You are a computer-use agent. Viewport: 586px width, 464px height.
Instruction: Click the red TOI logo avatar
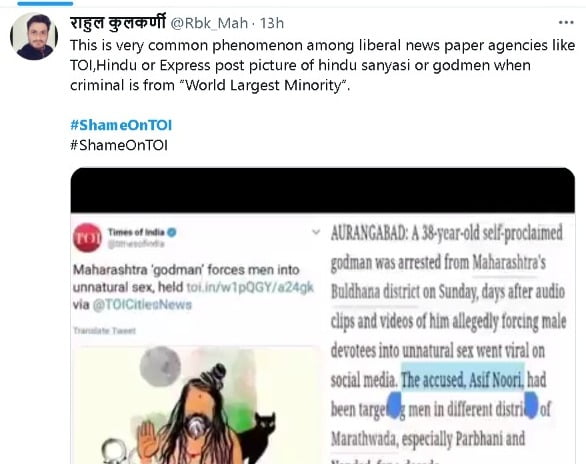click(87, 238)
